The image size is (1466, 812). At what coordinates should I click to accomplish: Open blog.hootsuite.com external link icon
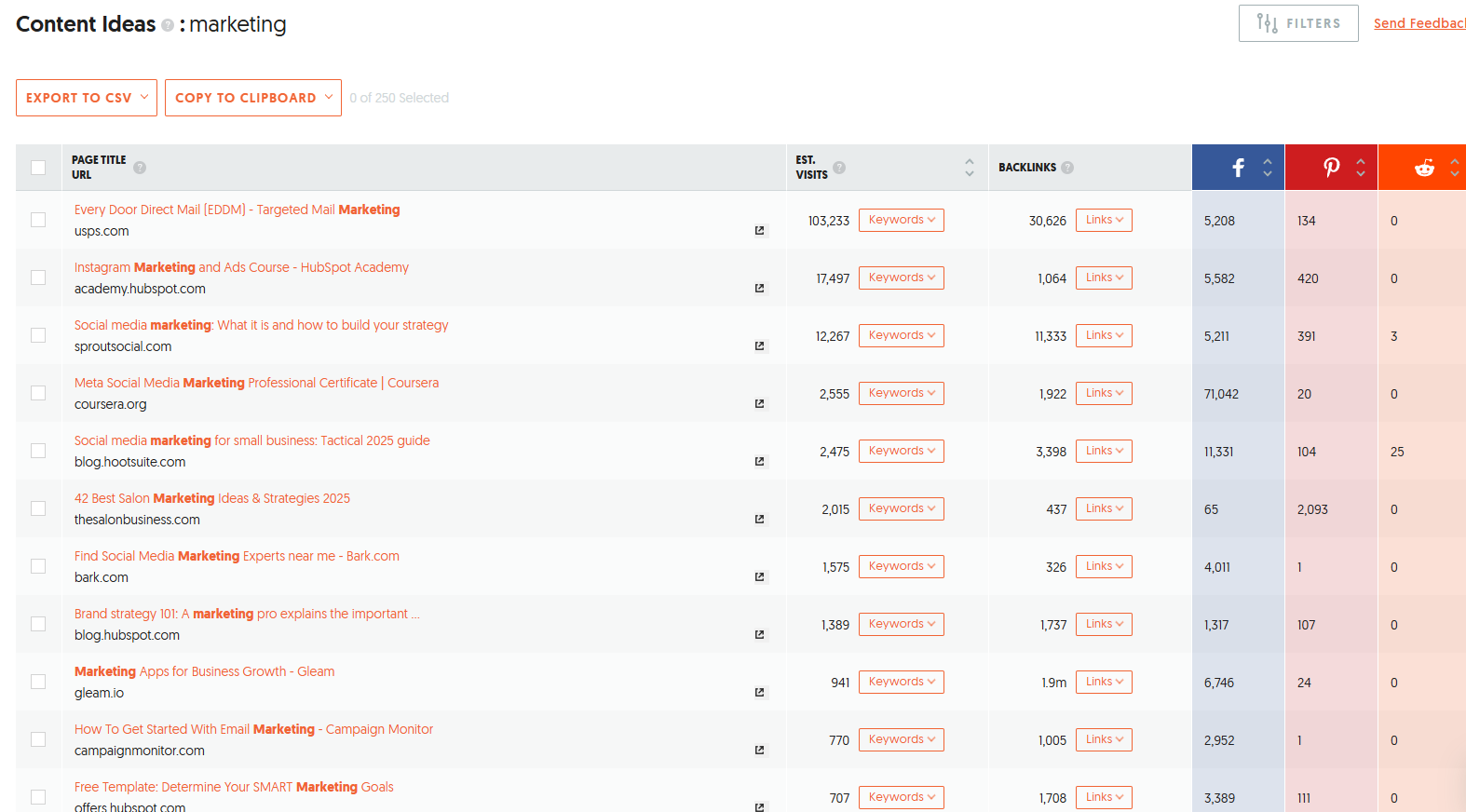point(760,462)
